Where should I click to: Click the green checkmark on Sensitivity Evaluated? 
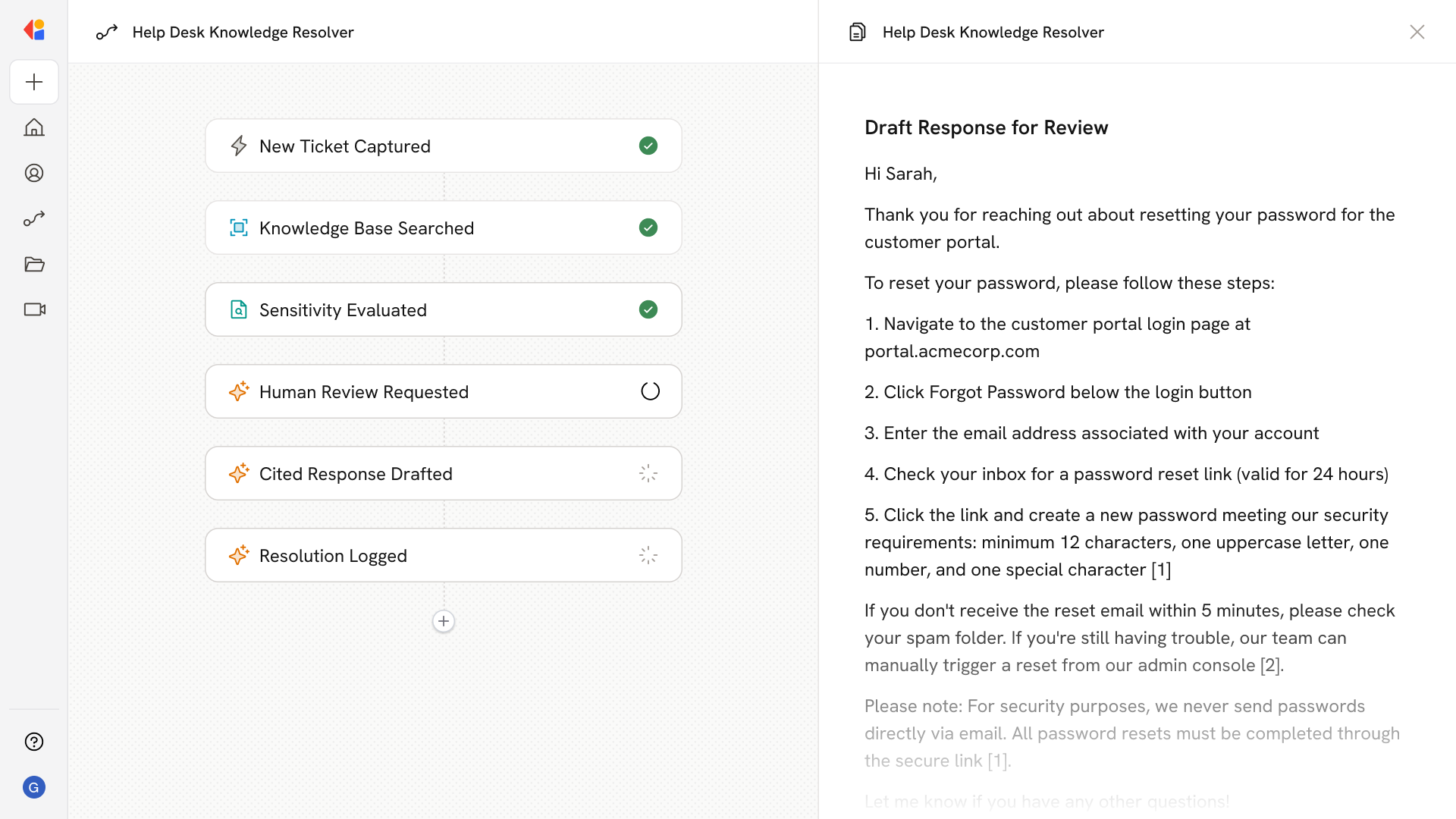[x=648, y=309]
